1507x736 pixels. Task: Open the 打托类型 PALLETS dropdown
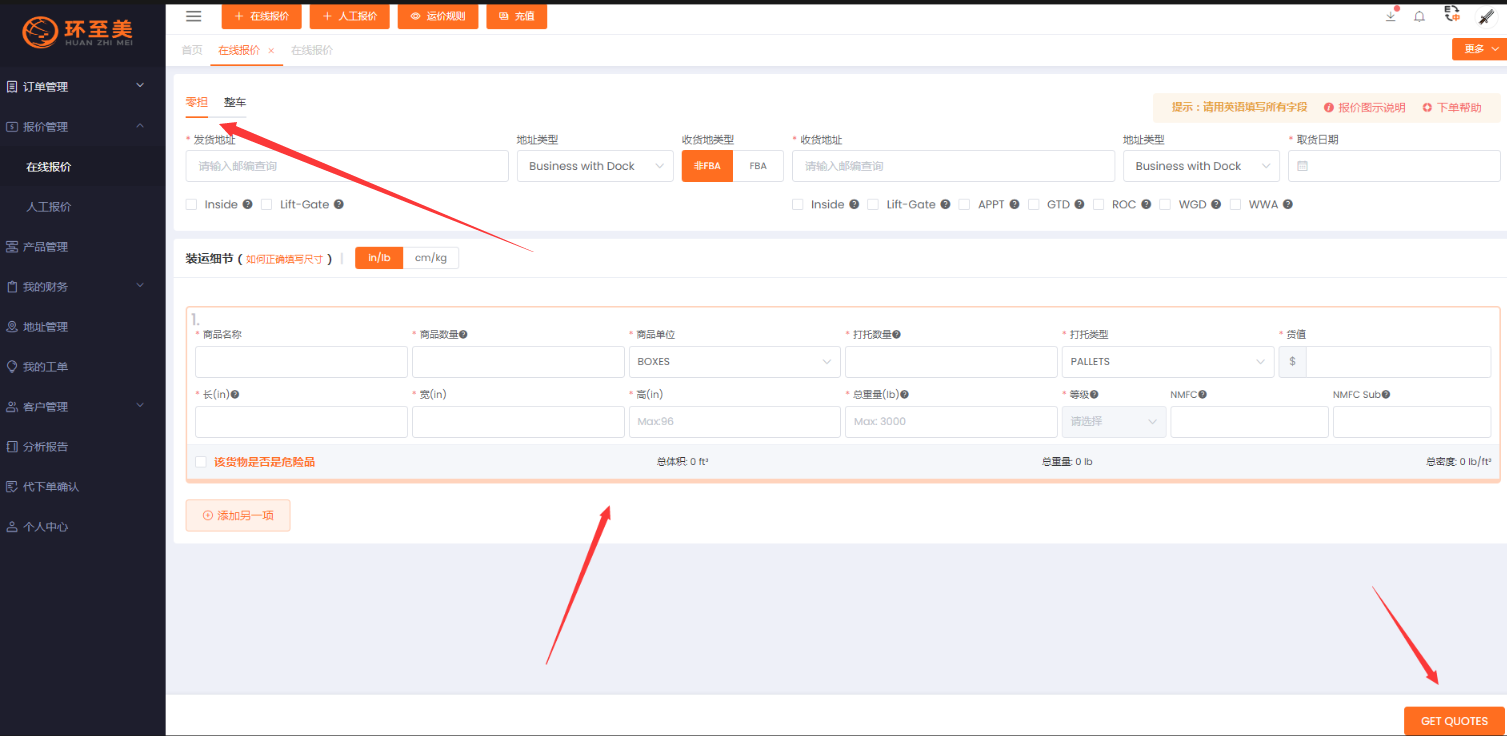coord(1166,361)
